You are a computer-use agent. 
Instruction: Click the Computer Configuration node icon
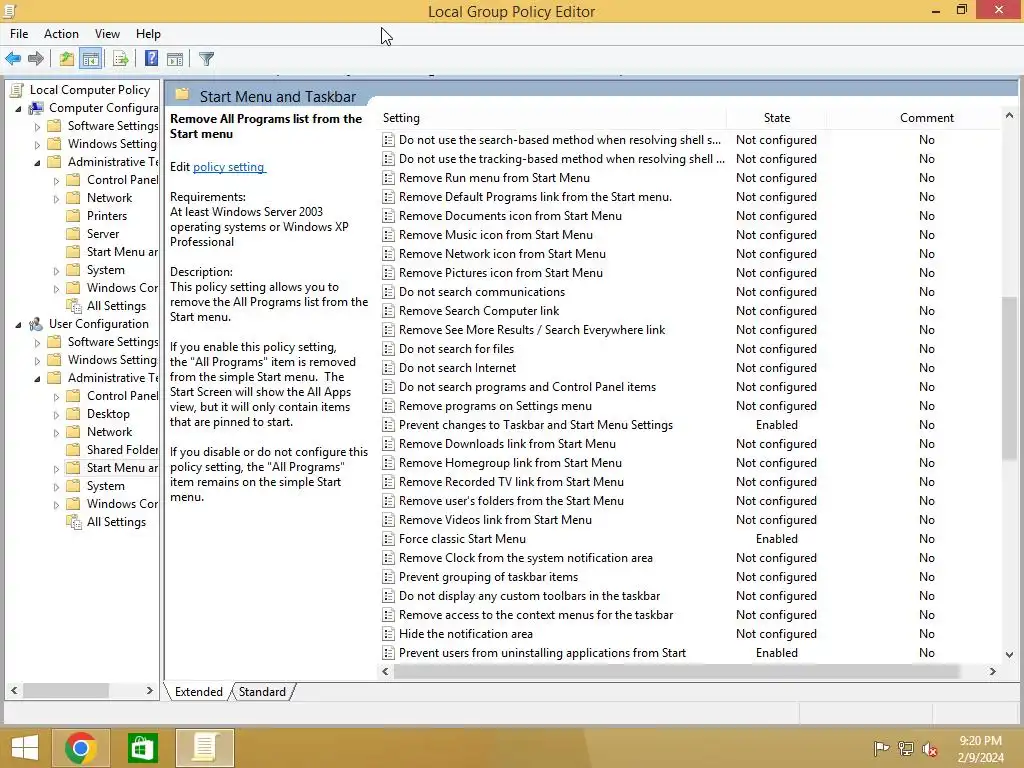[x=37, y=108]
